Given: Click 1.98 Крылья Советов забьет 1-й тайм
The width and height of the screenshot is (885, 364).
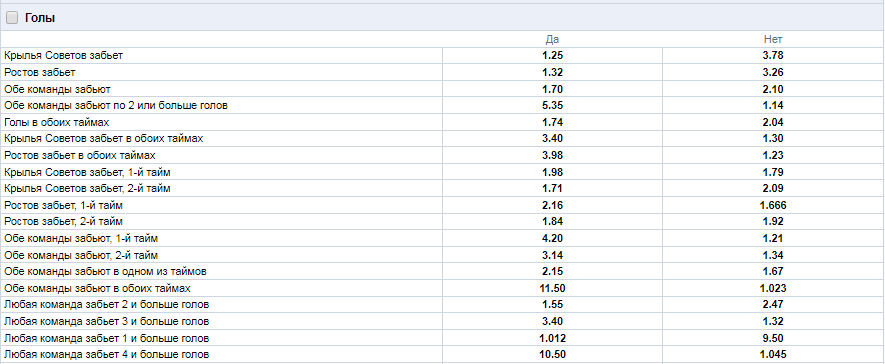Looking at the screenshot, I should 552,172.
